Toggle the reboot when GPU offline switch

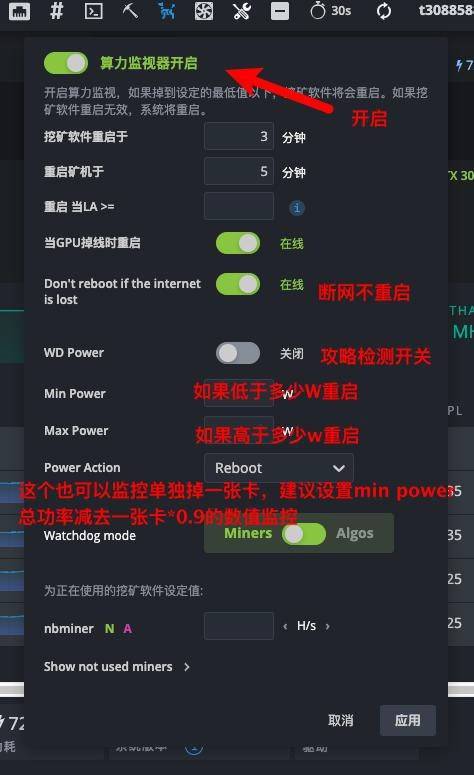coord(238,243)
